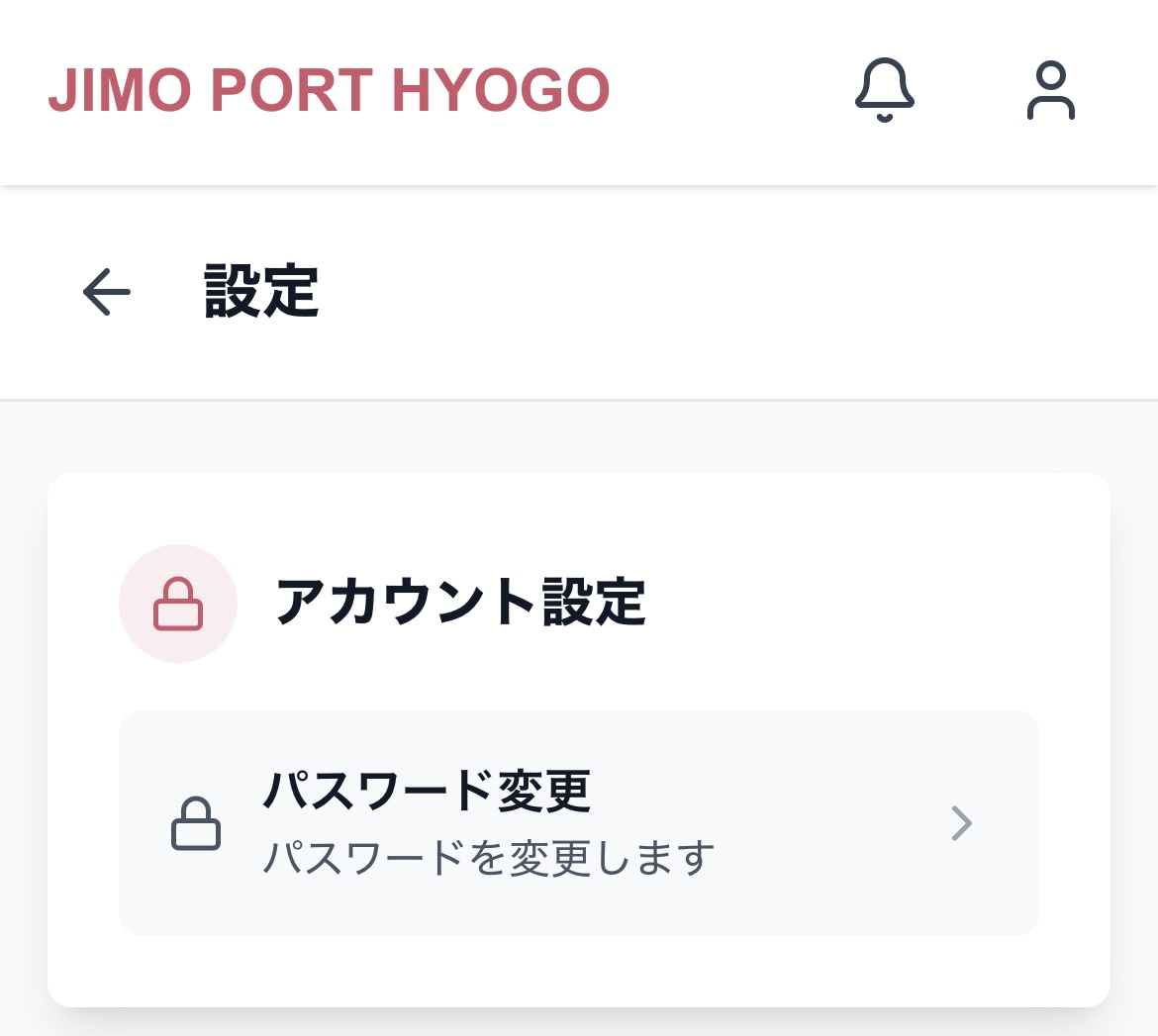Image resolution: width=1158 pixels, height=1036 pixels.
Task: Click the right chevron on パスワード変更
Action: tap(961, 823)
